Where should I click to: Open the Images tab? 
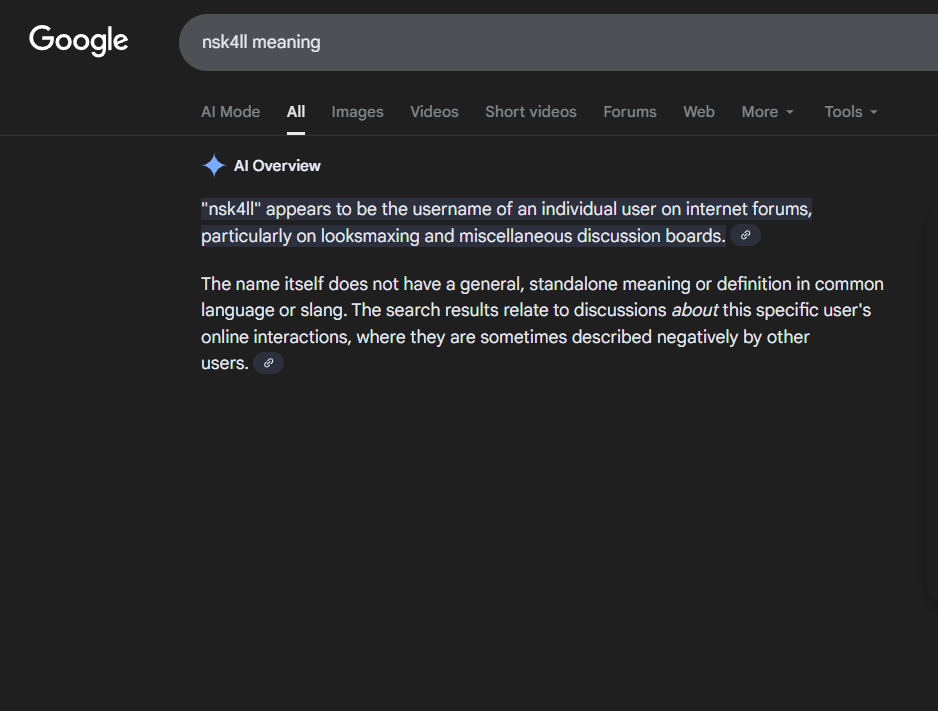(357, 112)
